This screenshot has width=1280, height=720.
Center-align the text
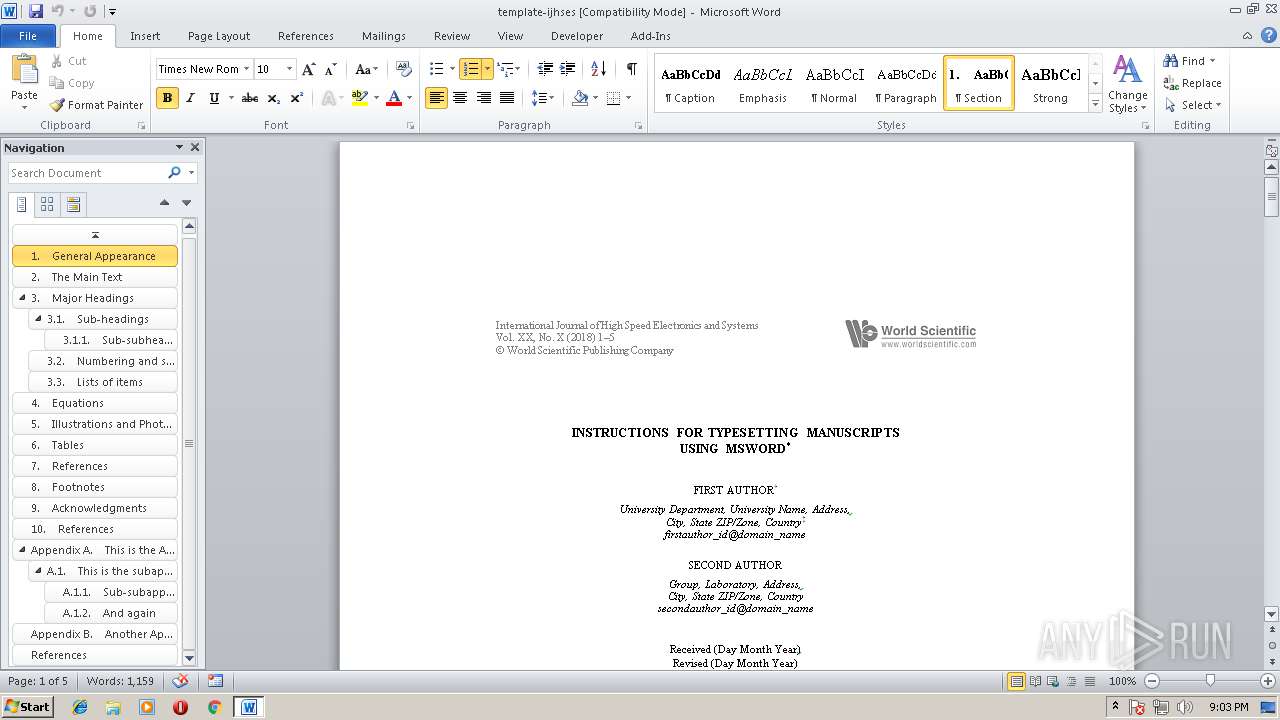460,98
